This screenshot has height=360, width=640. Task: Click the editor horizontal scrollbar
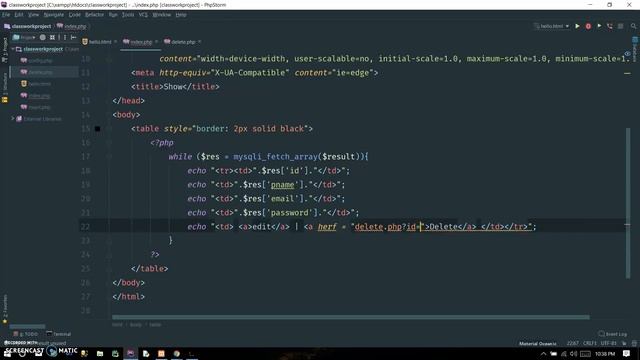[351, 317]
